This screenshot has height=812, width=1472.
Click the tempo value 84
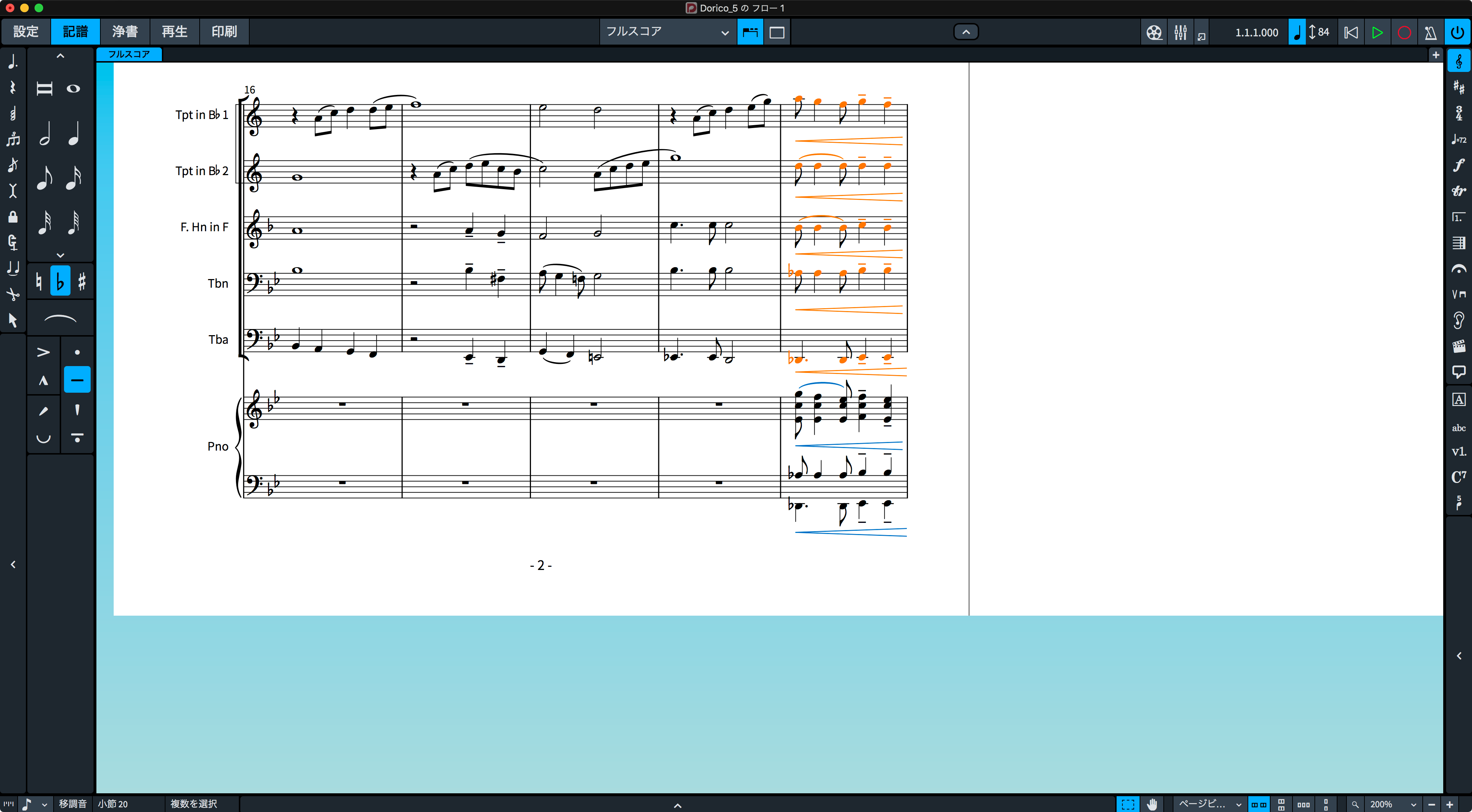click(1323, 33)
